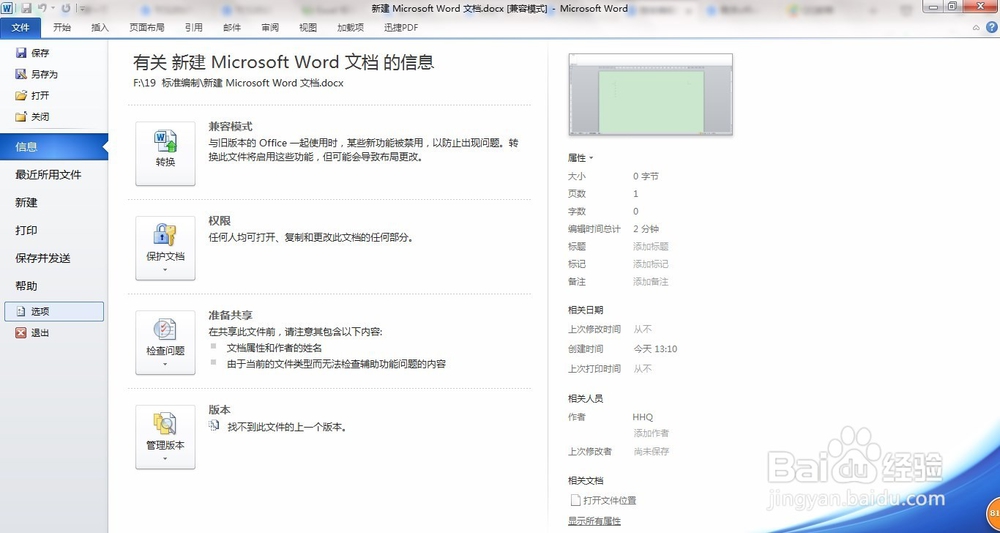The image size is (1000, 533).
Task: Click 打开文件位置 link
Action: [x=610, y=500]
